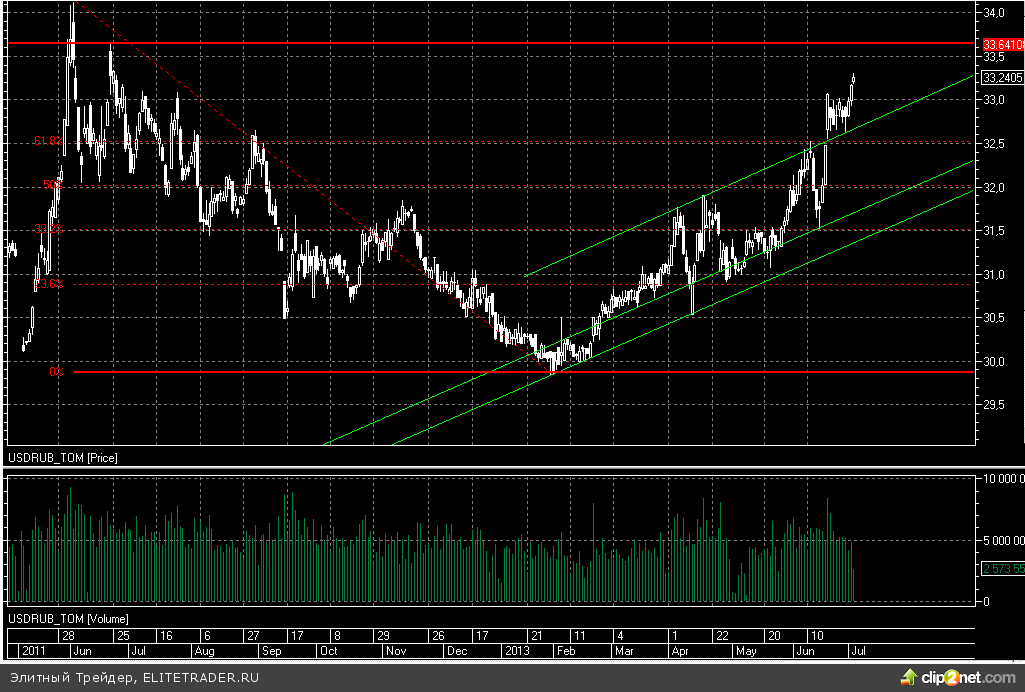Choose the Aug month on the time axis
The width and height of the screenshot is (1025, 692).
[x=204, y=650]
